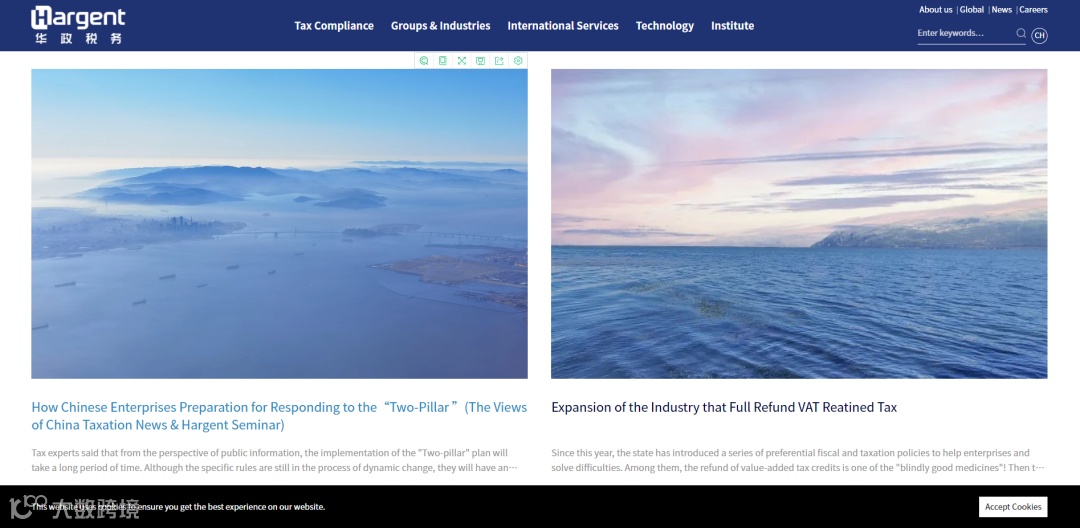The height and width of the screenshot is (528, 1080).
Task: Click the save icon in image toolbar
Action: point(481,61)
